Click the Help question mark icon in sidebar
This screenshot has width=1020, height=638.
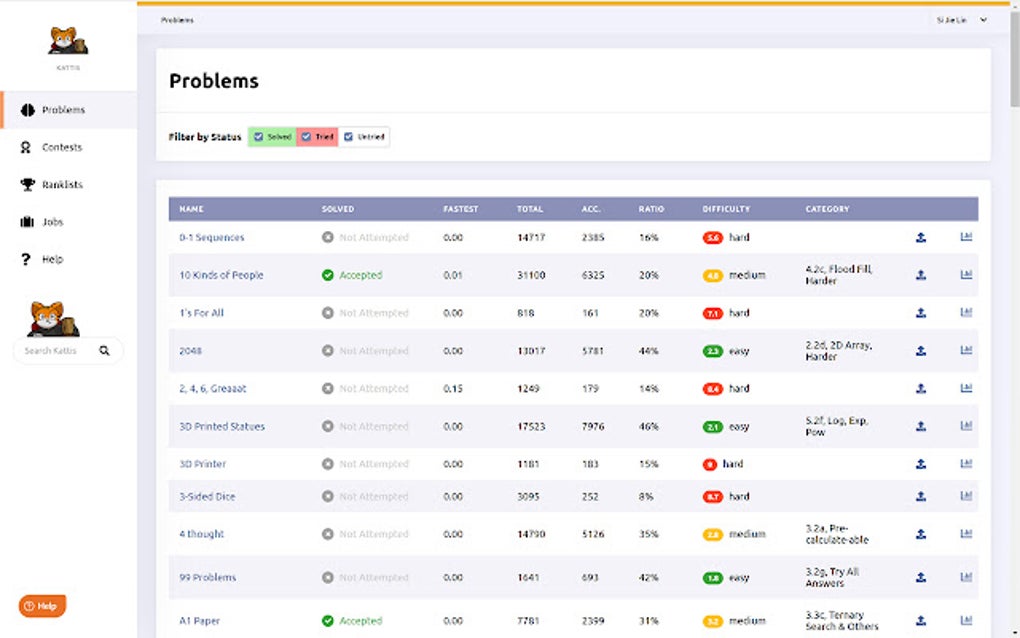(x=25, y=259)
